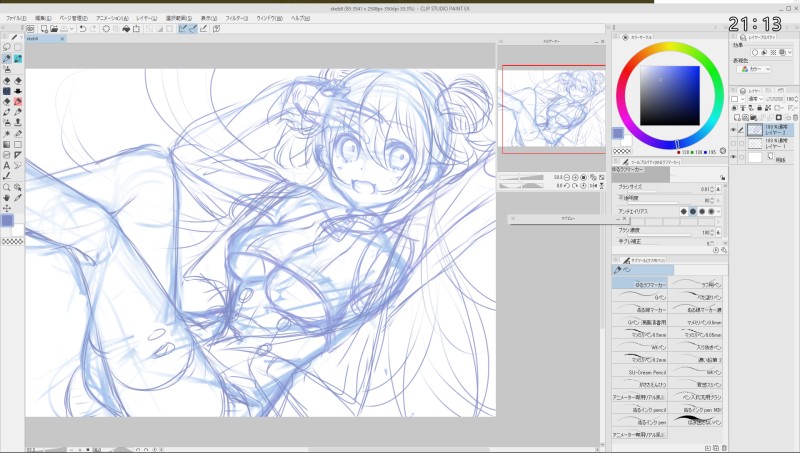The height and width of the screenshot is (453, 800).
Task: Click the zoom in icon in the Navigator
Action: (576, 177)
